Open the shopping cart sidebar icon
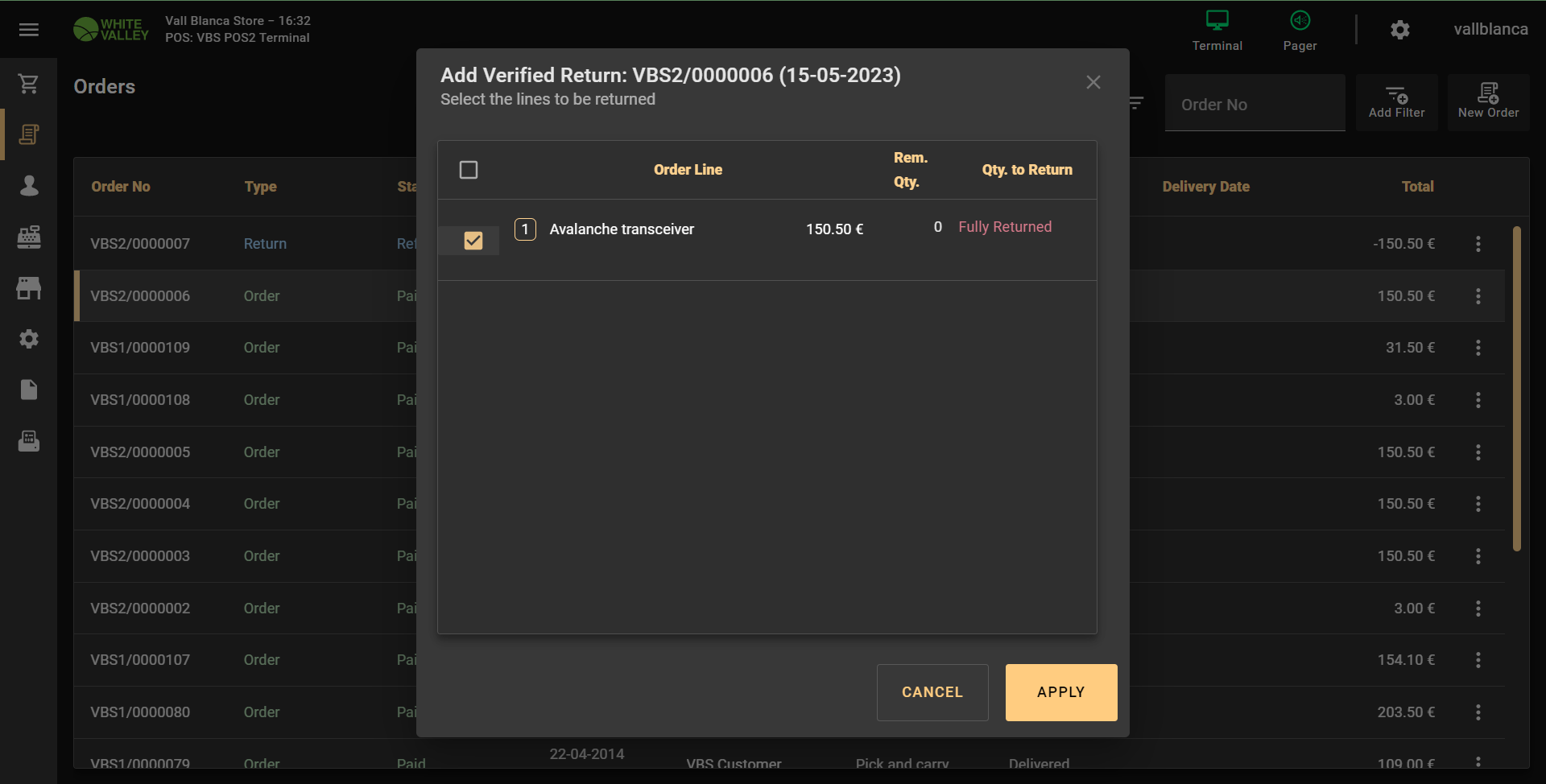 [x=29, y=84]
